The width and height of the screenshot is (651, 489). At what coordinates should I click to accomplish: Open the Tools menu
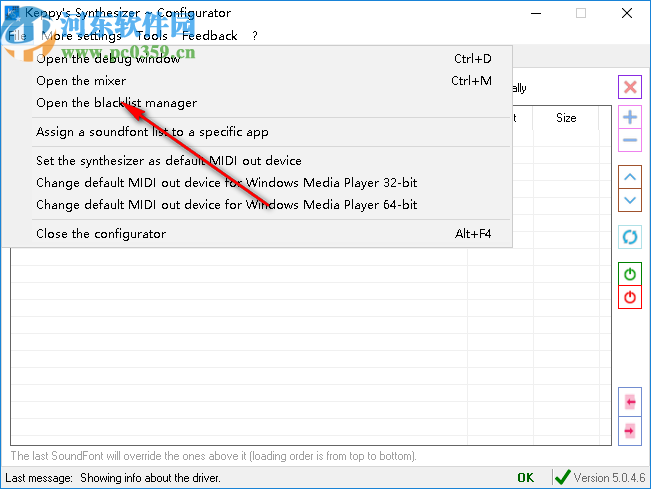(152, 36)
